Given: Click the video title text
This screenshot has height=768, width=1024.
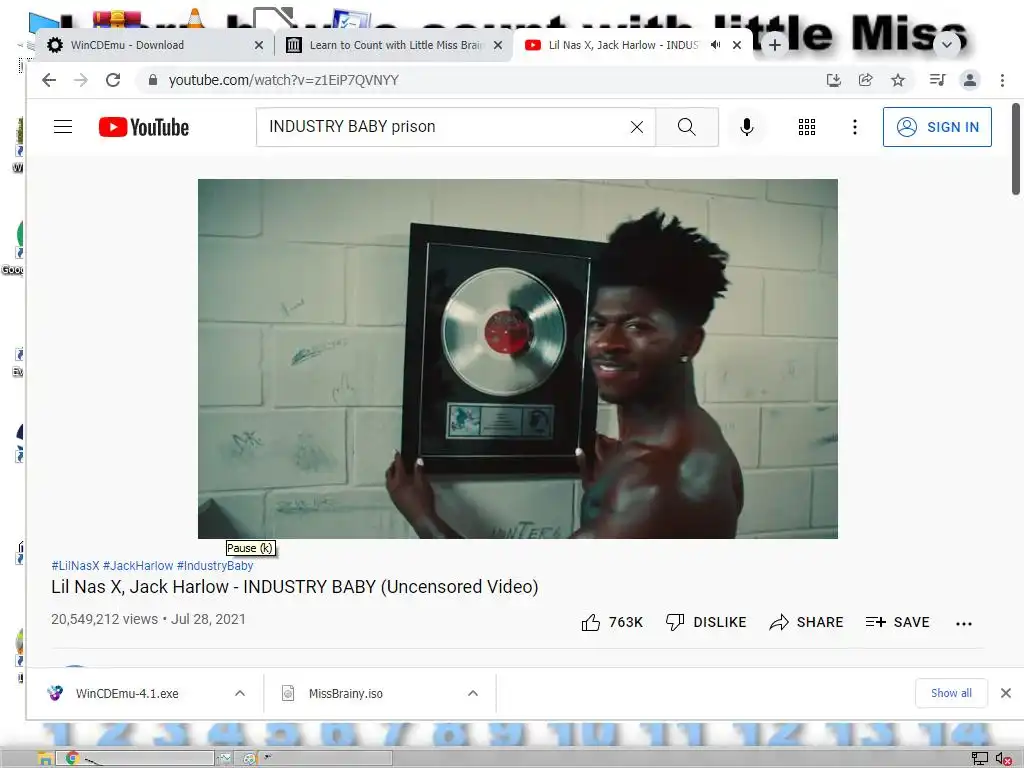Looking at the screenshot, I should 295,587.
